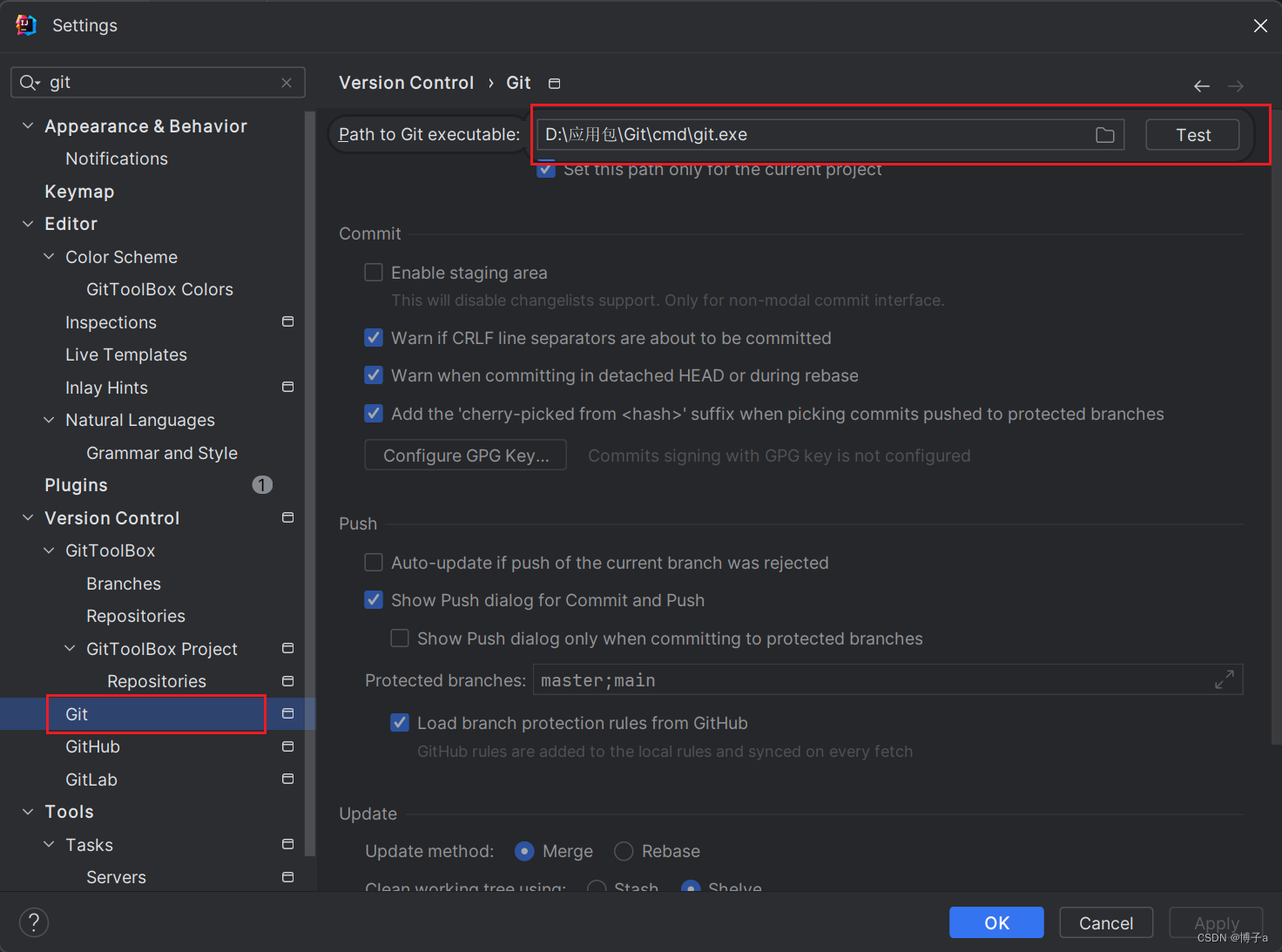Open Notifications settings page
The image size is (1282, 952).
[117, 159]
